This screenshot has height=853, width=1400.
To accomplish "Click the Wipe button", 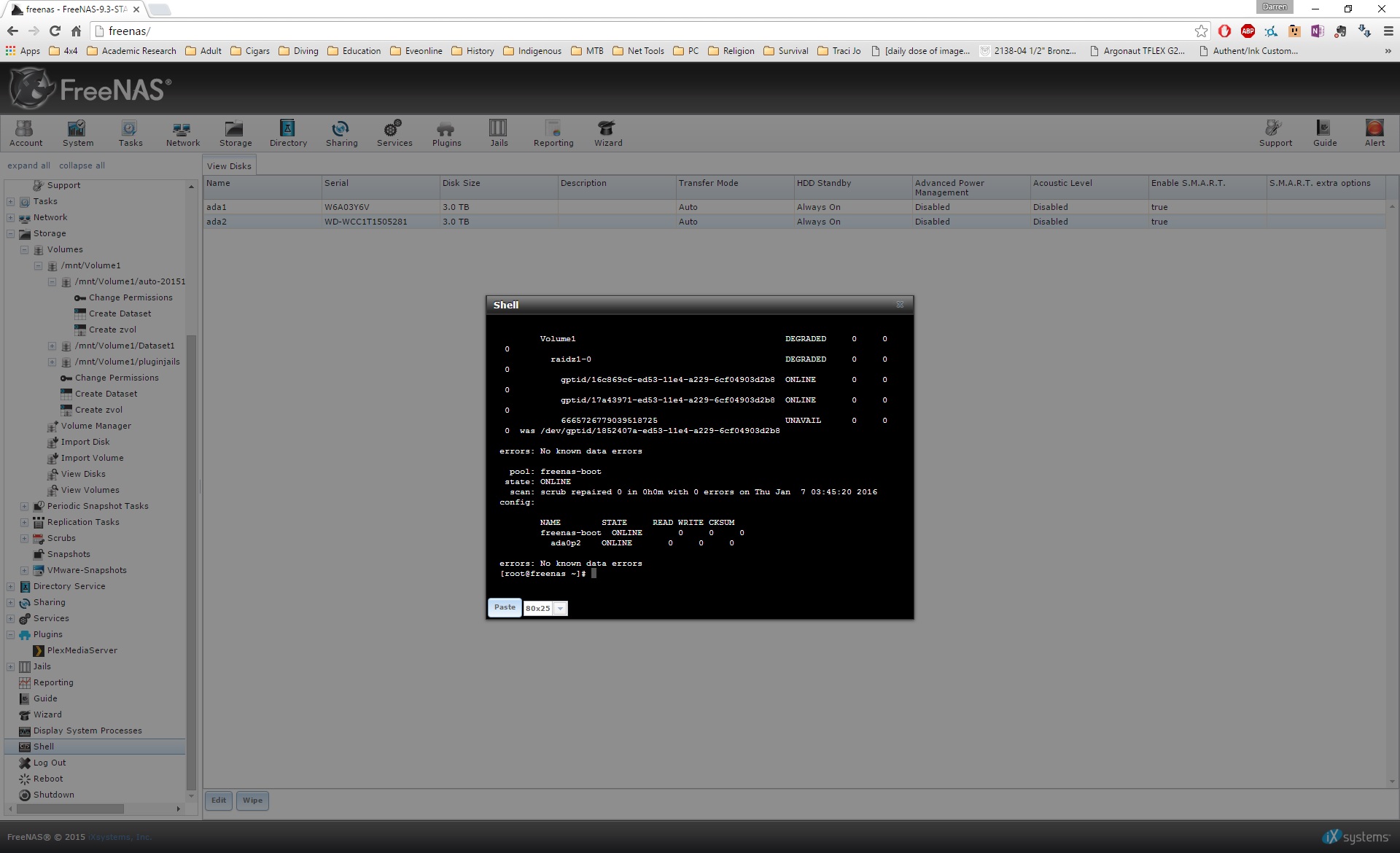I will pyautogui.click(x=252, y=801).
